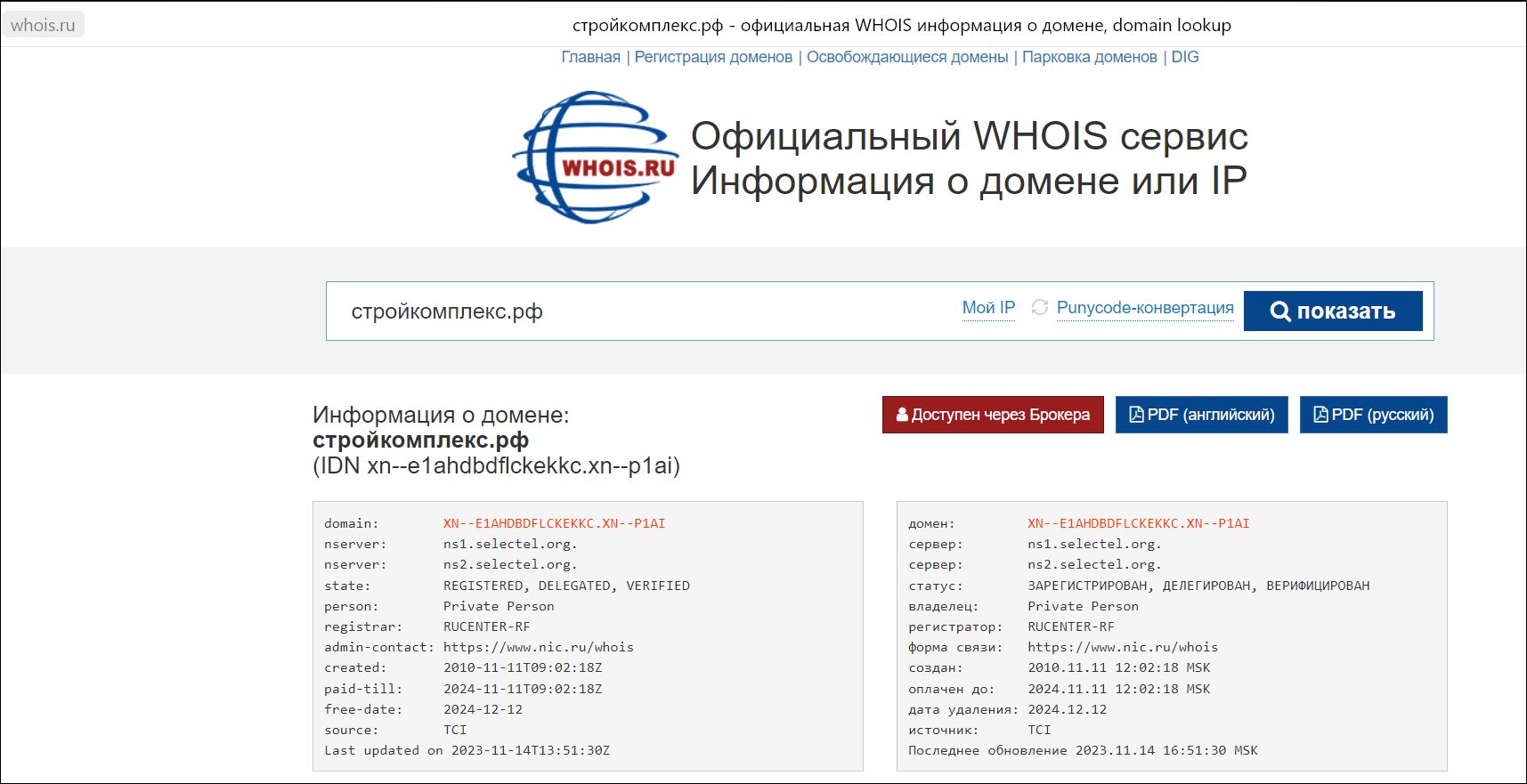
Task: Click the регистратор RUCENTER-RF value
Action: click(x=1070, y=626)
